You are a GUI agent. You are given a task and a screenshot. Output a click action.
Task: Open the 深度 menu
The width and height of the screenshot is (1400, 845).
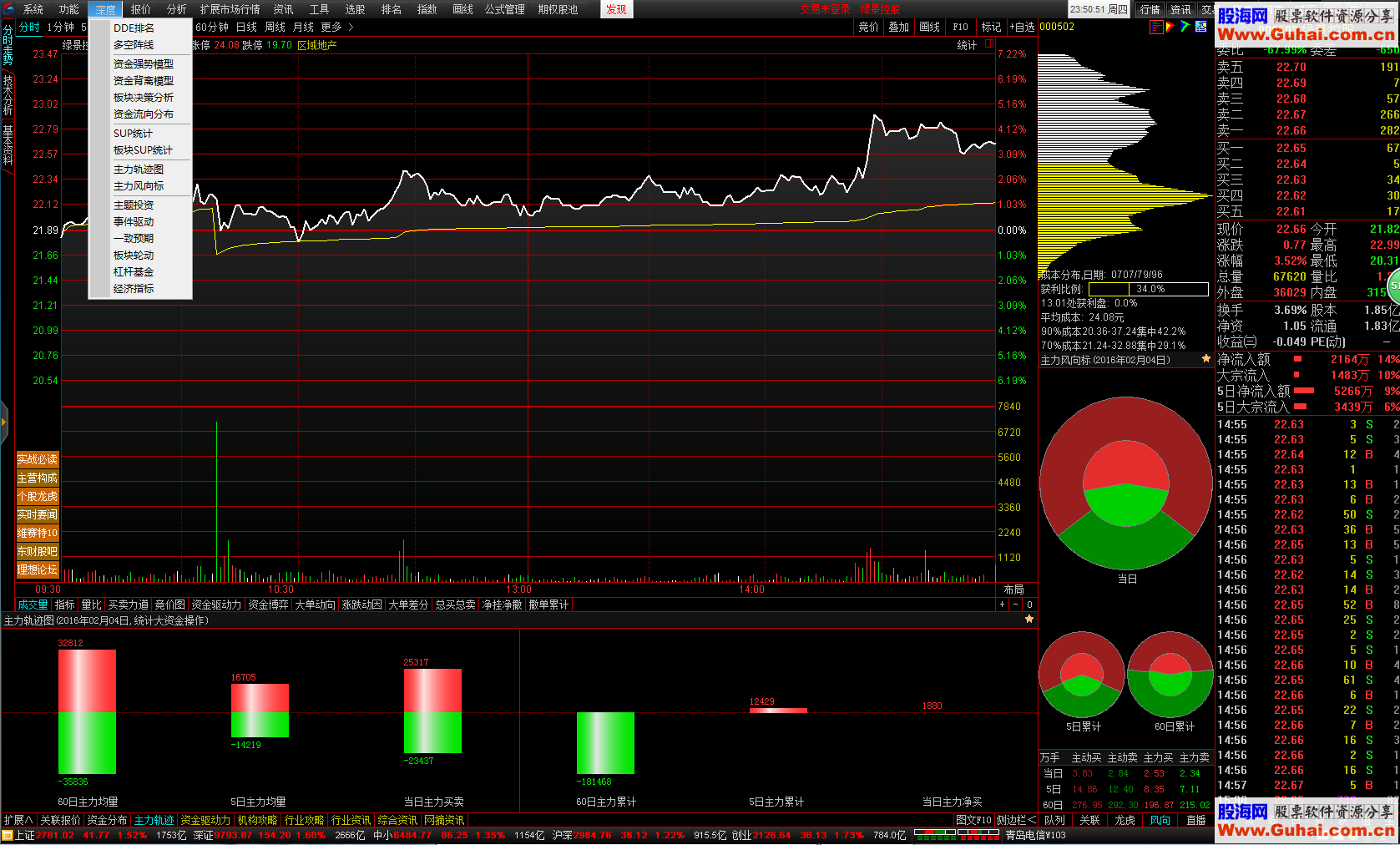coord(105,9)
